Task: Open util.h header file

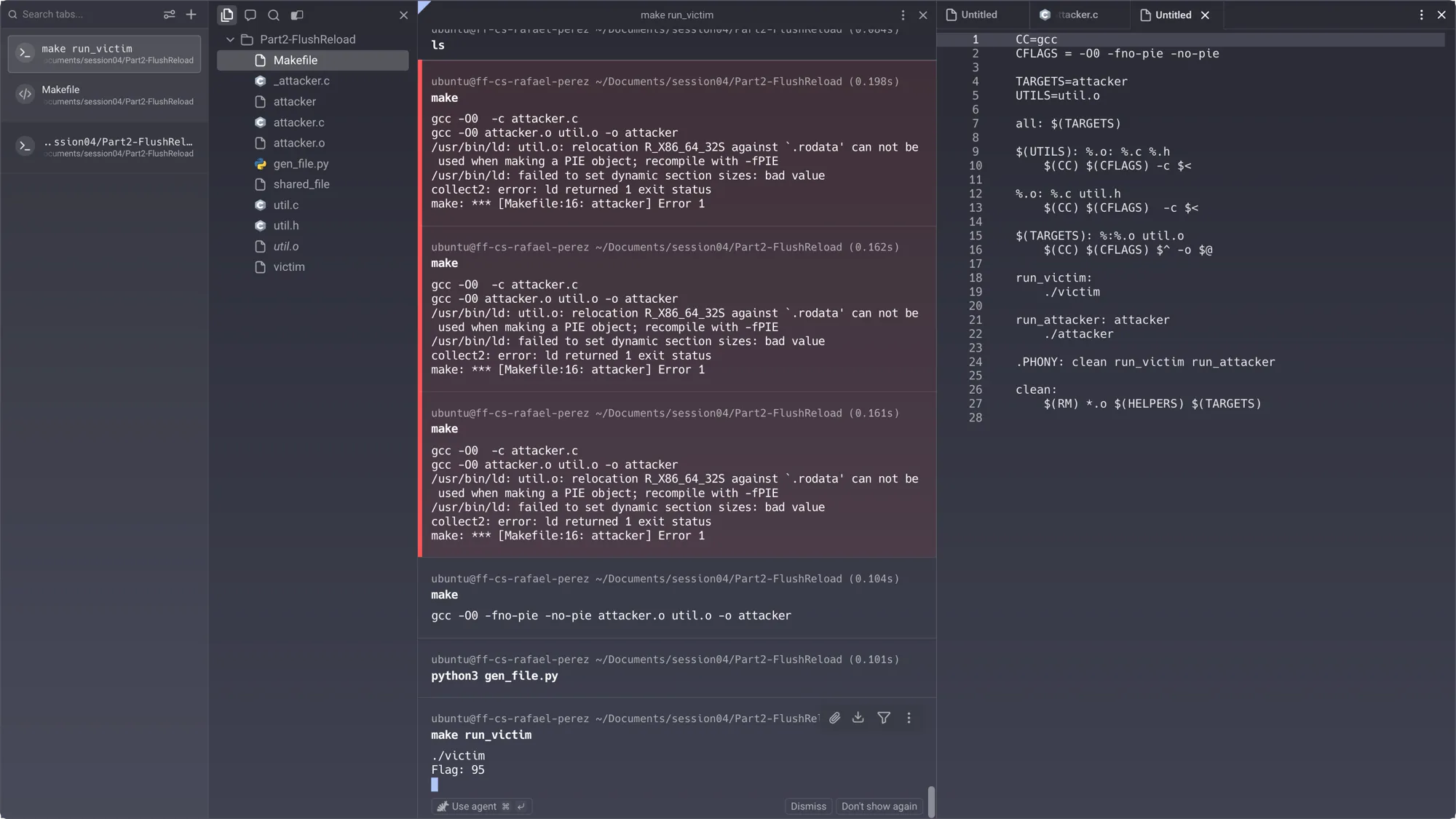Action: 313,226
